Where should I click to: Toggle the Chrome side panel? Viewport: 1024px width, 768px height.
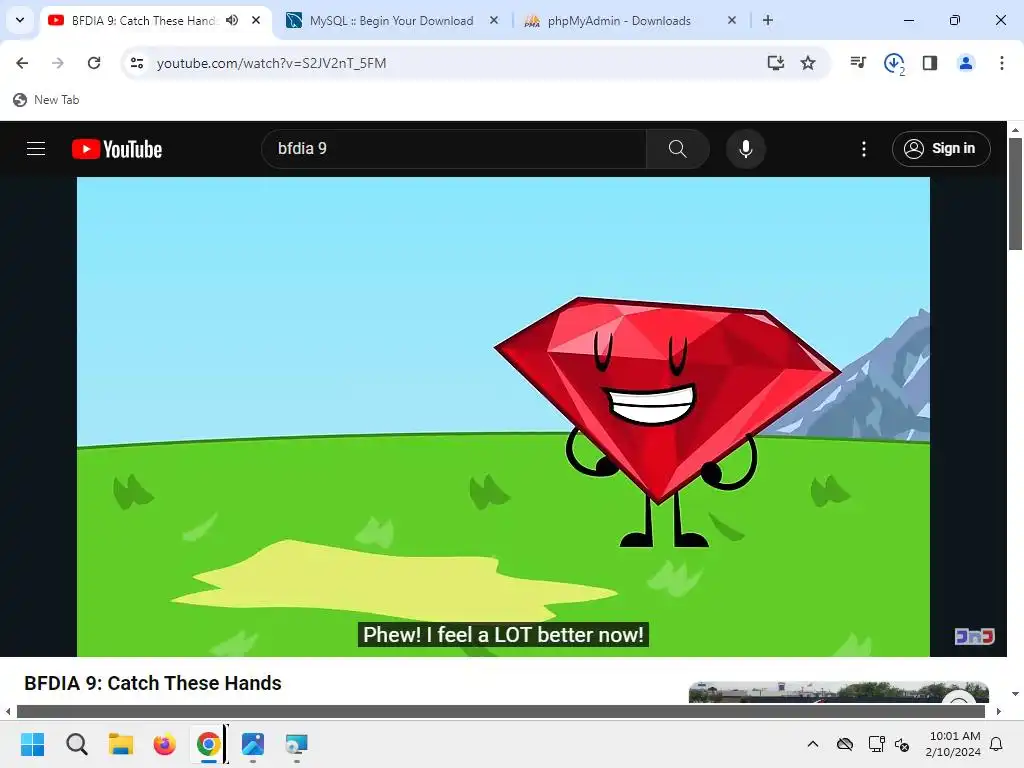point(930,63)
